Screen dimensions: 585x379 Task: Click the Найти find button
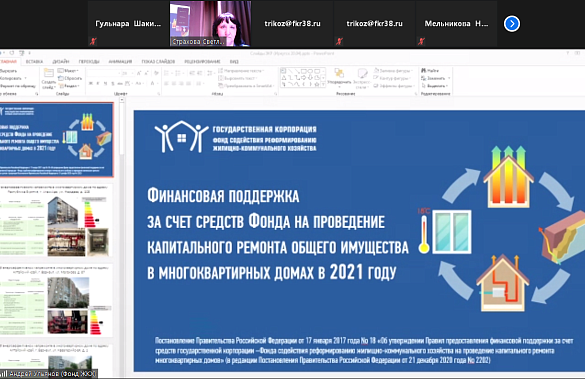pos(430,71)
